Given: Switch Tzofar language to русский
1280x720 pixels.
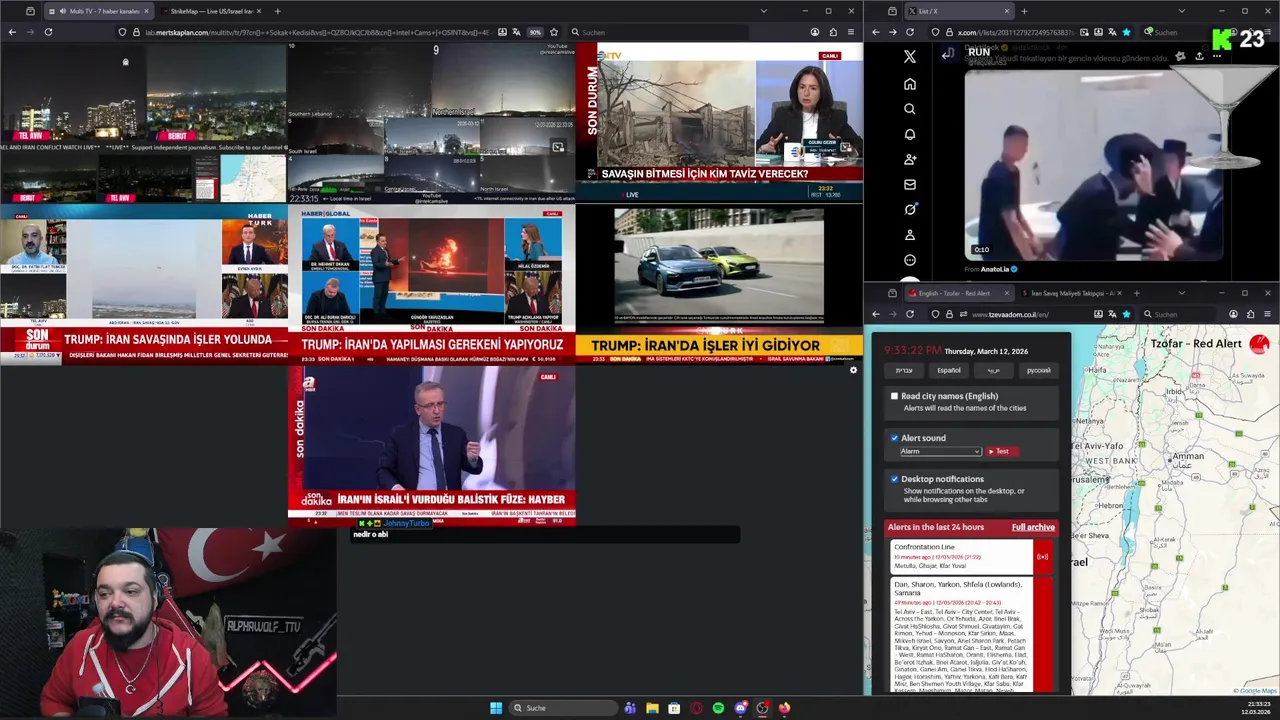Looking at the screenshot, I should [1039, 370].
